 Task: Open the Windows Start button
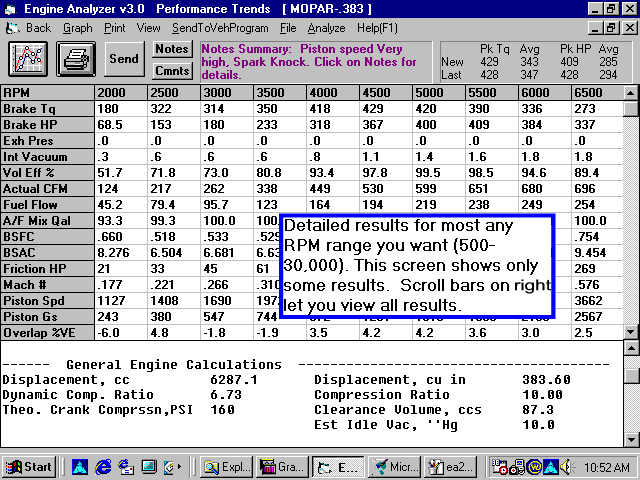click(x=29, y=467)
